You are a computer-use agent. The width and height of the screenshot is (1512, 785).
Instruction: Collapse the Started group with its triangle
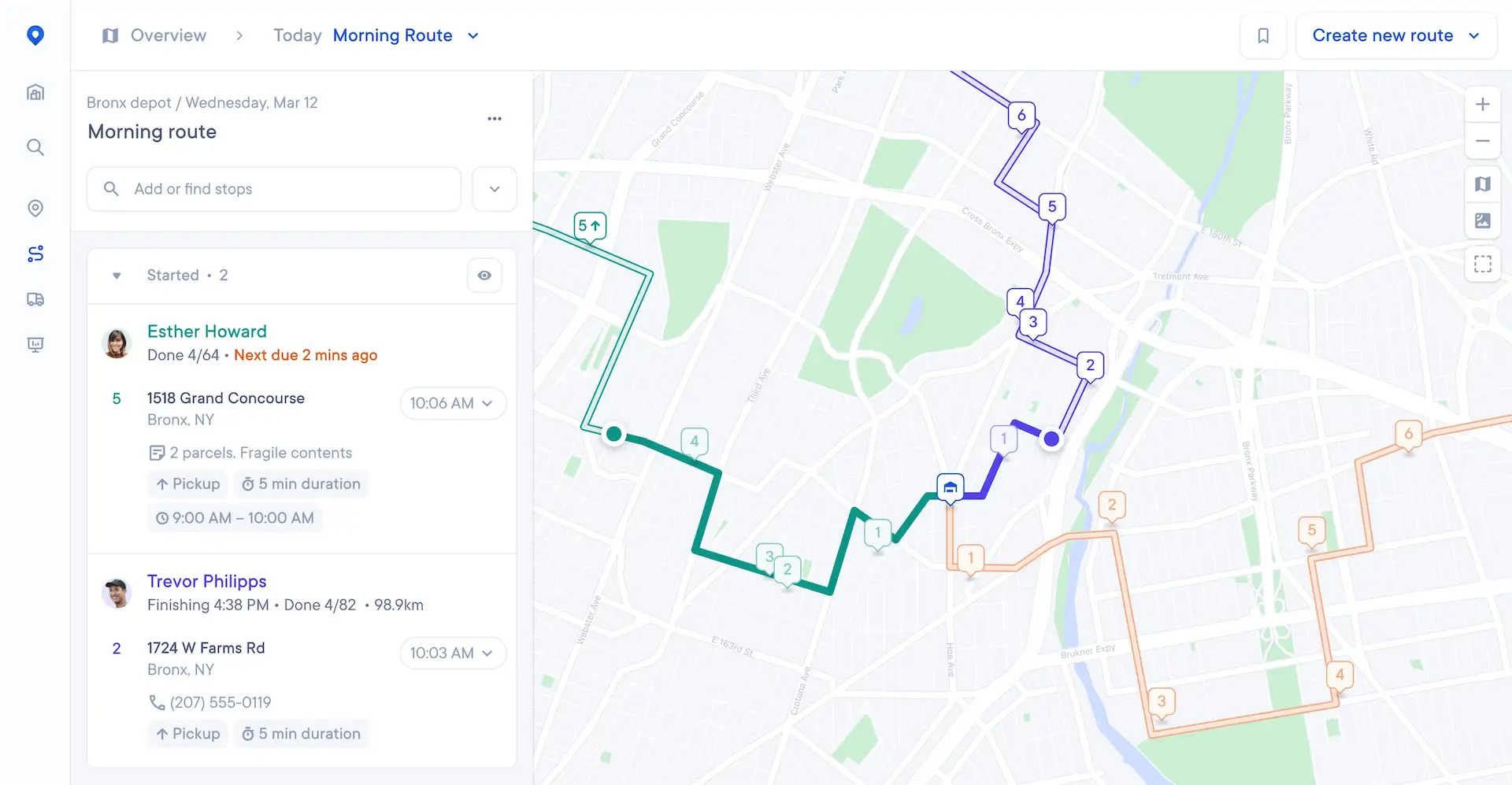click(x=116, y=276)
